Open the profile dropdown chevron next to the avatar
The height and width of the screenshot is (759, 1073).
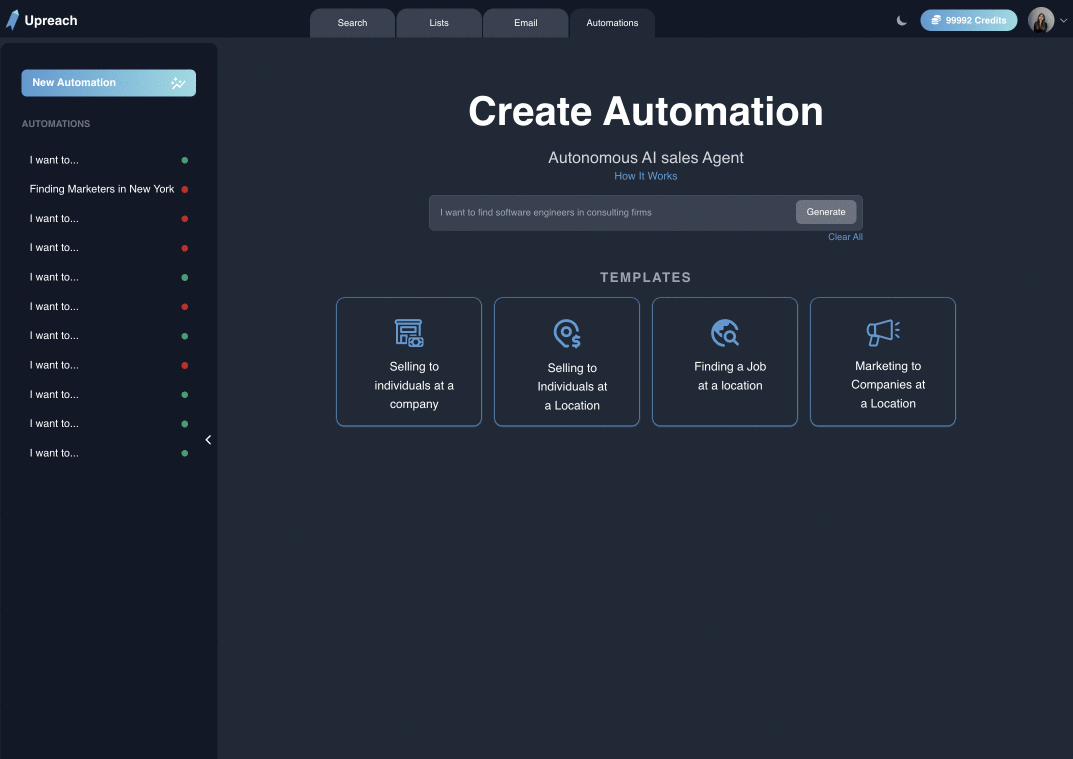point(1064,20)
